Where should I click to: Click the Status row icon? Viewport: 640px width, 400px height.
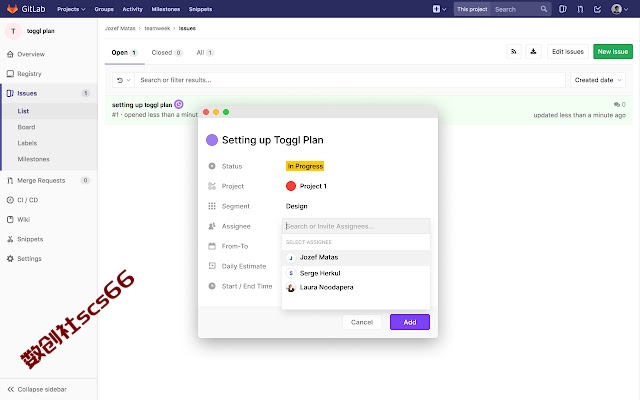212,166
